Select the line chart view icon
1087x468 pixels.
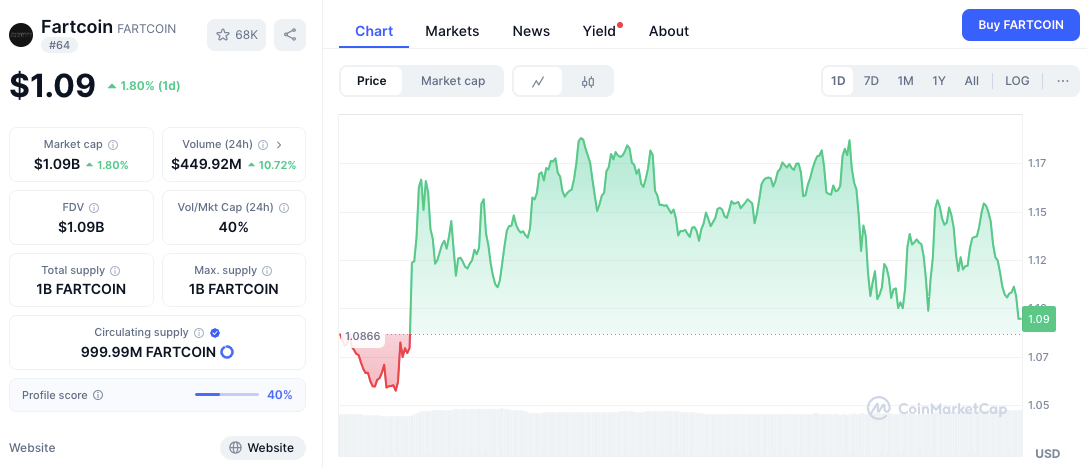pyautogui.click(x=538, y=81)
